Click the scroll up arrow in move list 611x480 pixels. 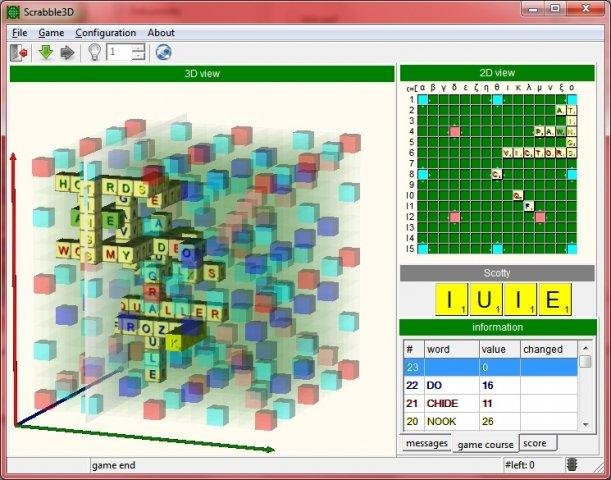(585, 348)
